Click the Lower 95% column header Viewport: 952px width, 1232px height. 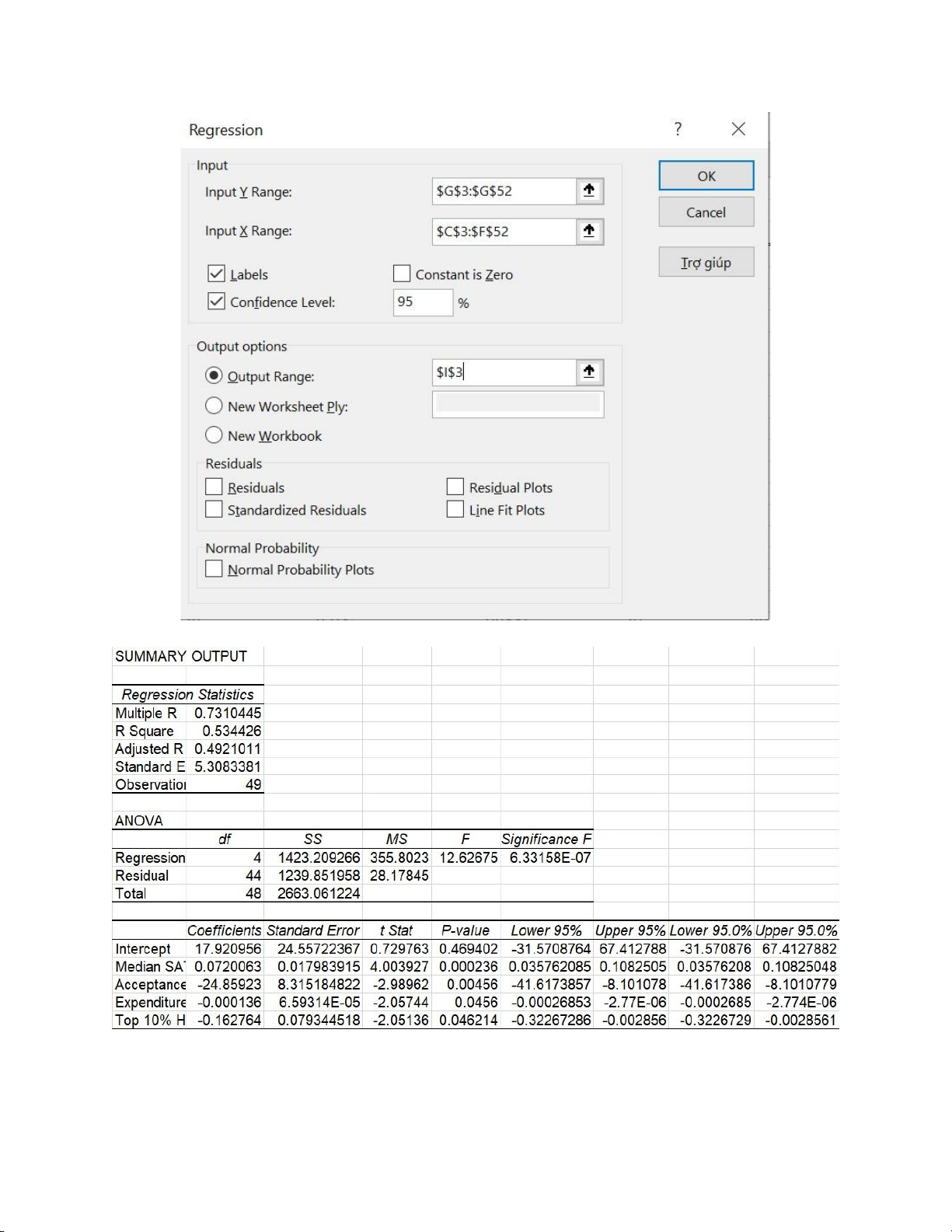pyautogui.click(x=546, y=931)
